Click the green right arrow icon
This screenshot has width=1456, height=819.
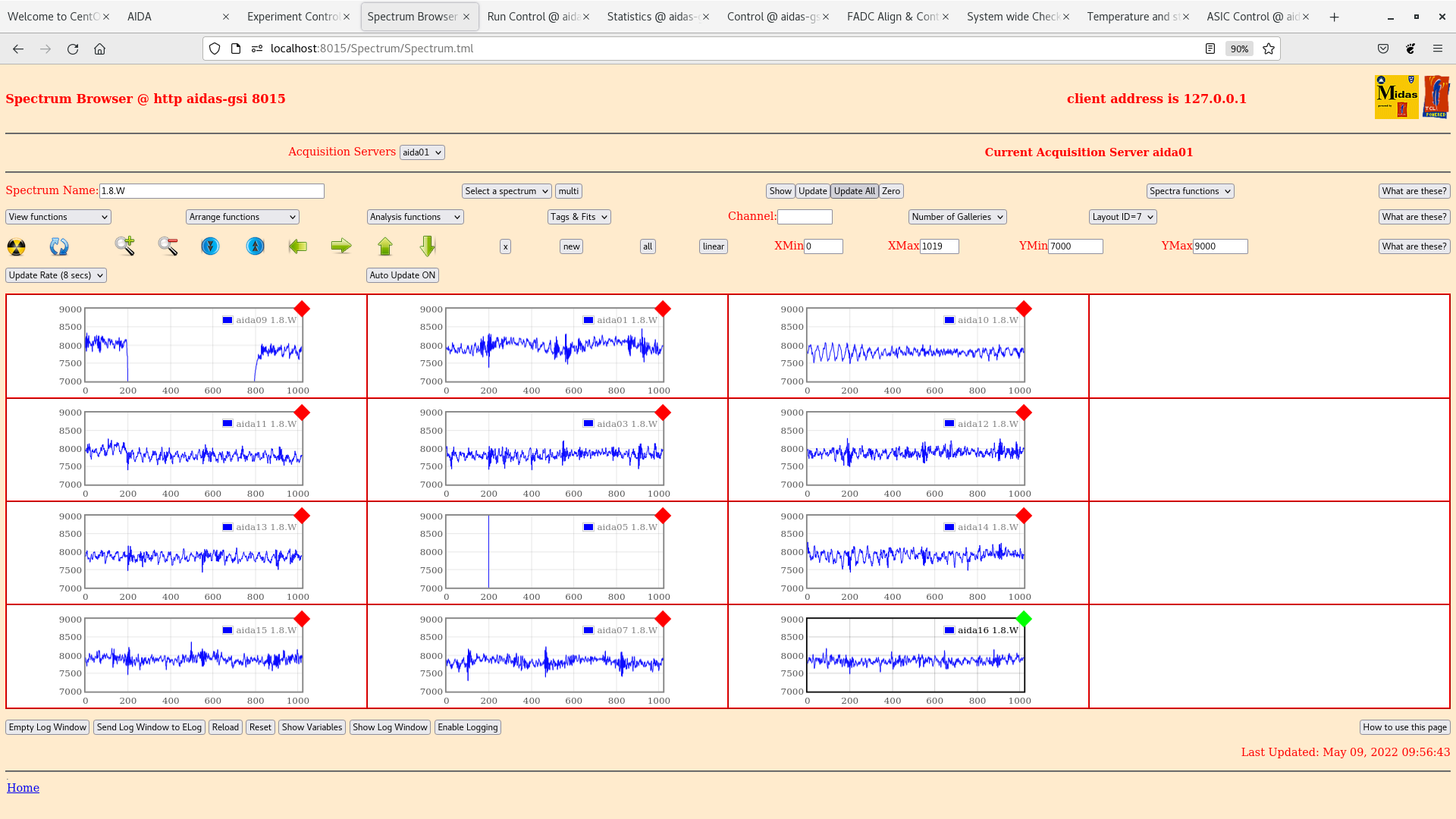tap(341, 246)
